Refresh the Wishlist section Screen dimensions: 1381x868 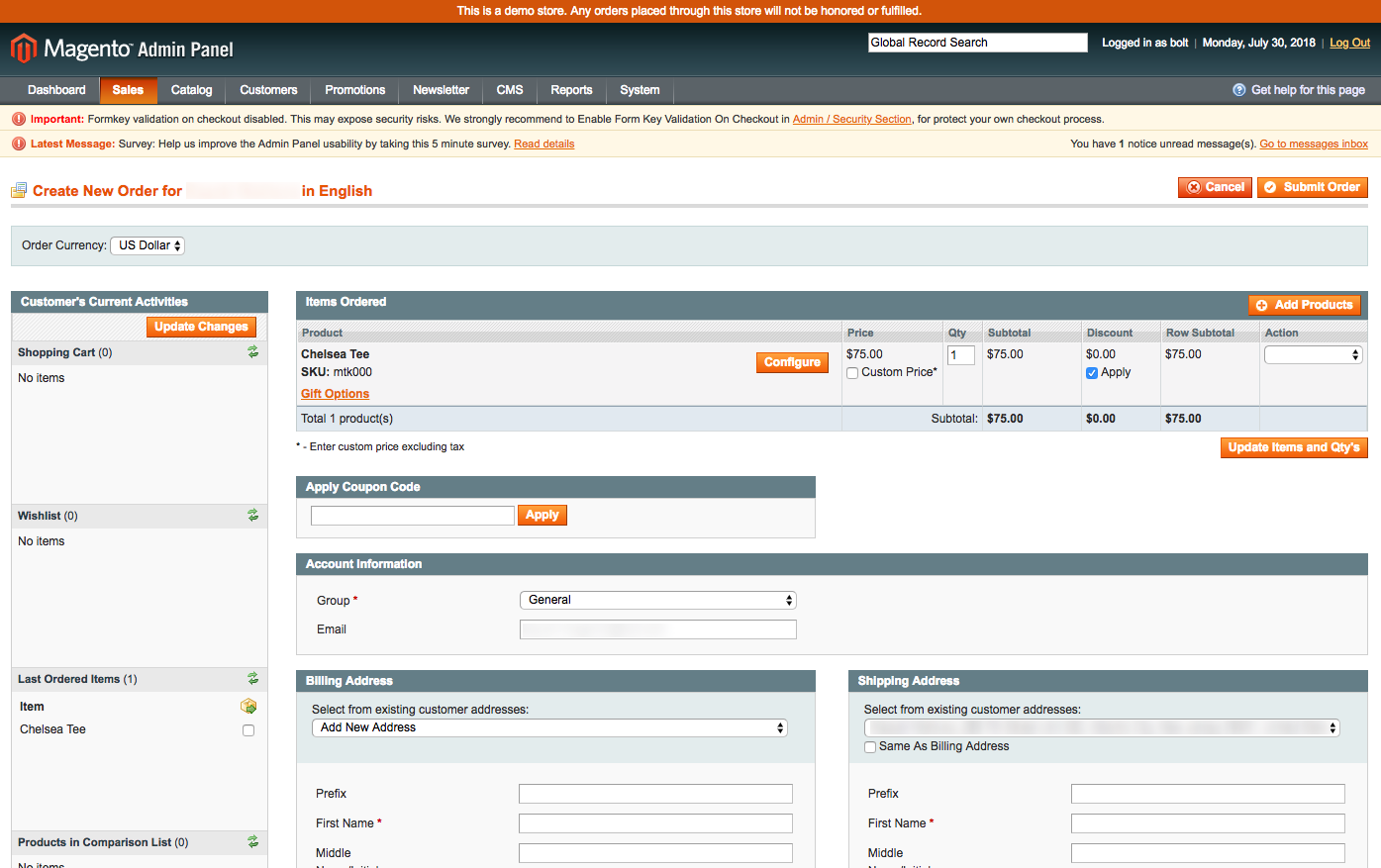click(x=252, y=516)
